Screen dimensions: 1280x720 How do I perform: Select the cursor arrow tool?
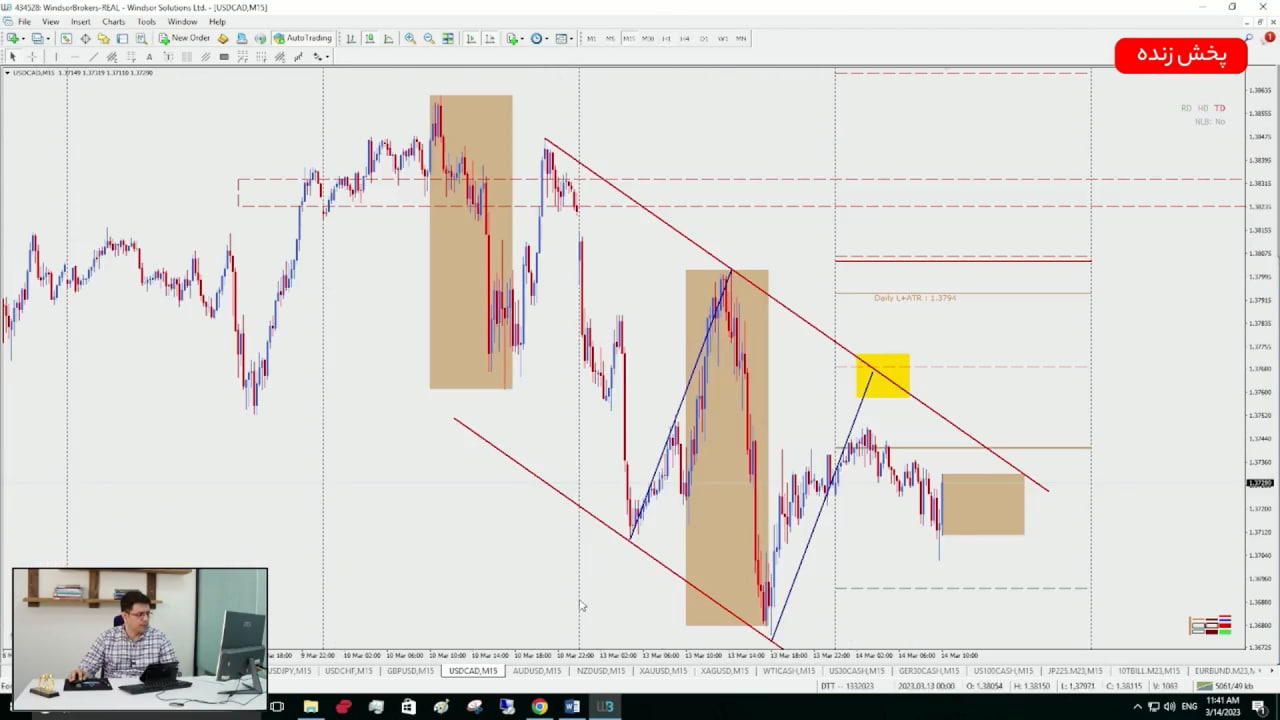click(13, 57)
